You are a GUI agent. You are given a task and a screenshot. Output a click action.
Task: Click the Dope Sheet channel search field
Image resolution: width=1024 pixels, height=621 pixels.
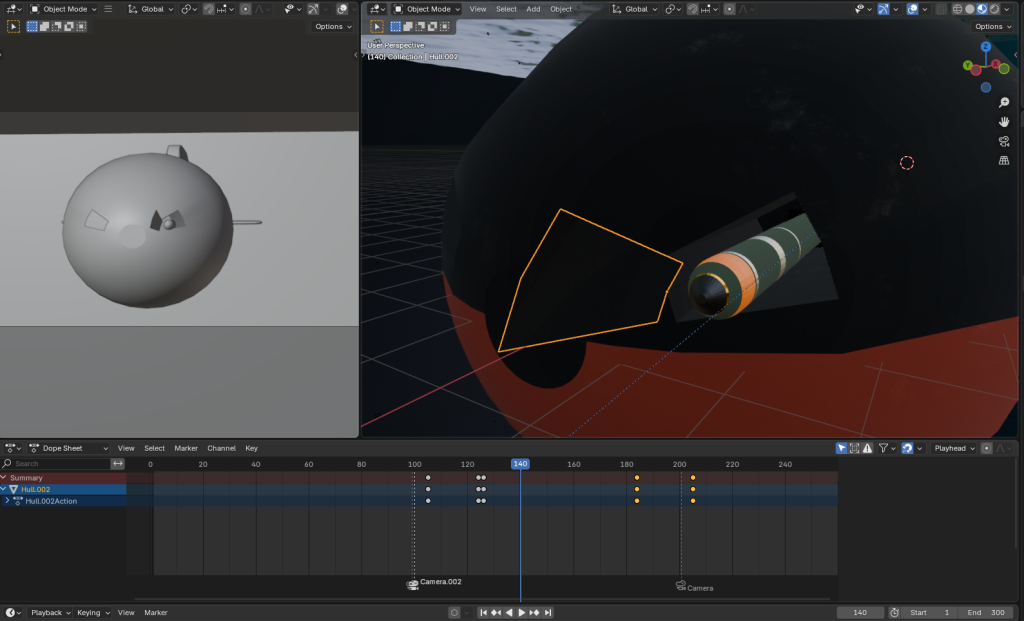tap(60, 464)
